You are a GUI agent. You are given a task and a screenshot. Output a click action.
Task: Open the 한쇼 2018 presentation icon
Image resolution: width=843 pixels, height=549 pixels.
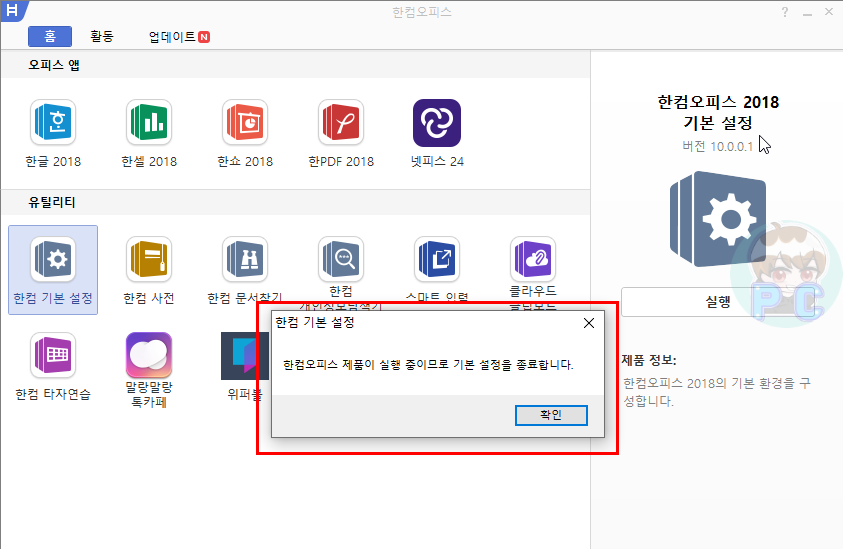(245, 123)
